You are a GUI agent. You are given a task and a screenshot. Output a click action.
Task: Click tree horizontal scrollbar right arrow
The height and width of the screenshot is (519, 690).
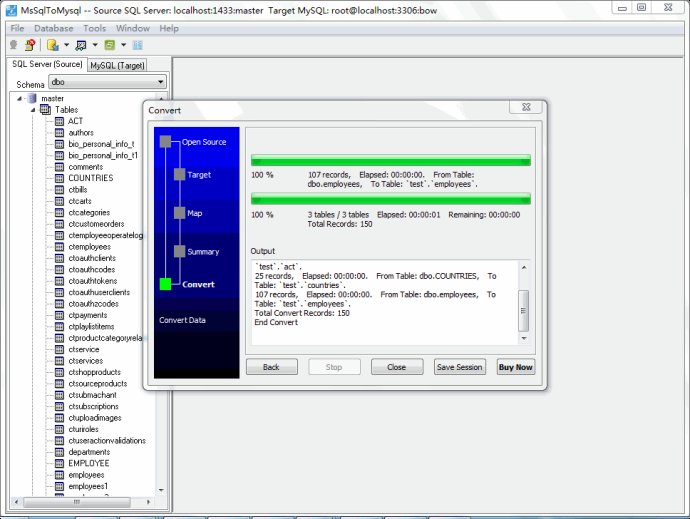[x=148, y=502]
